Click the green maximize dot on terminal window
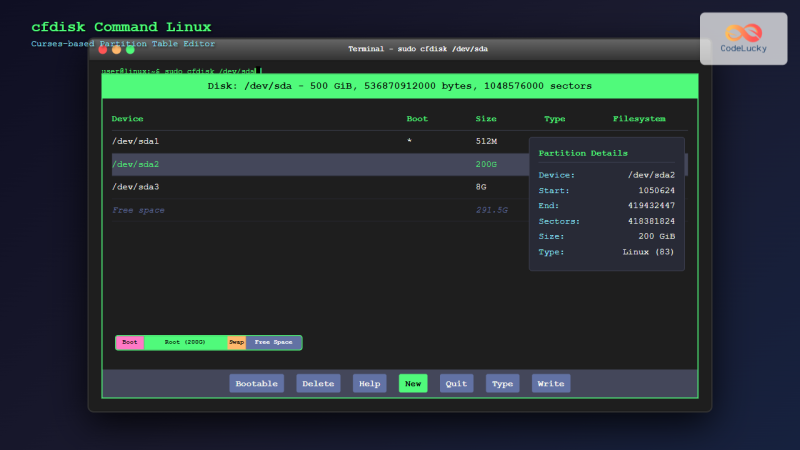The image size is (800, 450). click(x=130, y=49)
